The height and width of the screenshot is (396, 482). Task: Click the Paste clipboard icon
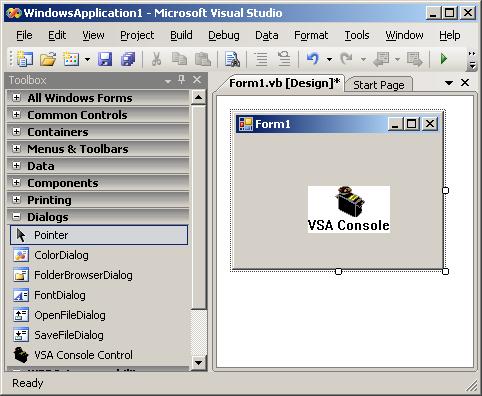[202, 59]
